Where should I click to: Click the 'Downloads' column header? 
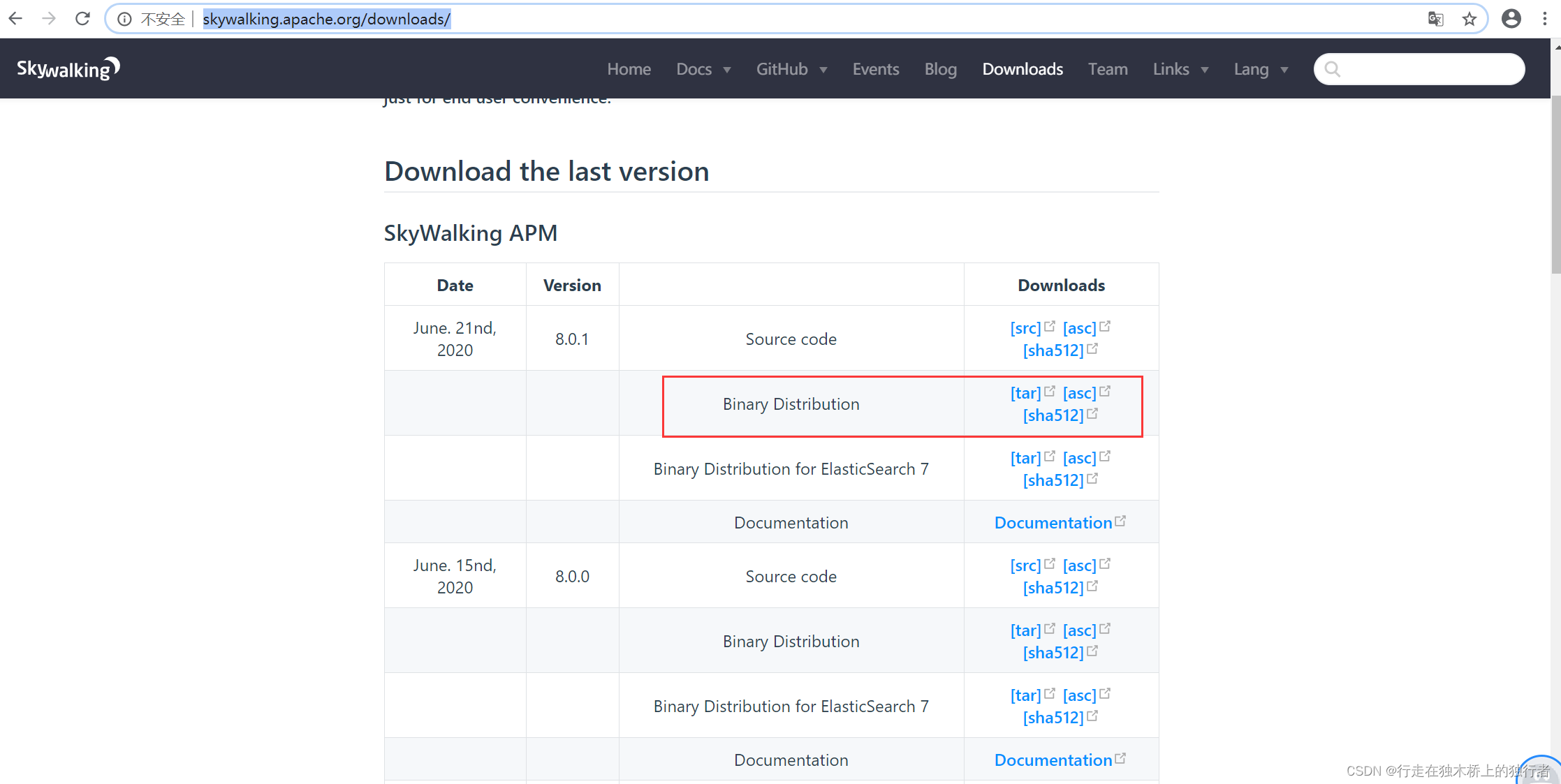(x=1061, y=286)
